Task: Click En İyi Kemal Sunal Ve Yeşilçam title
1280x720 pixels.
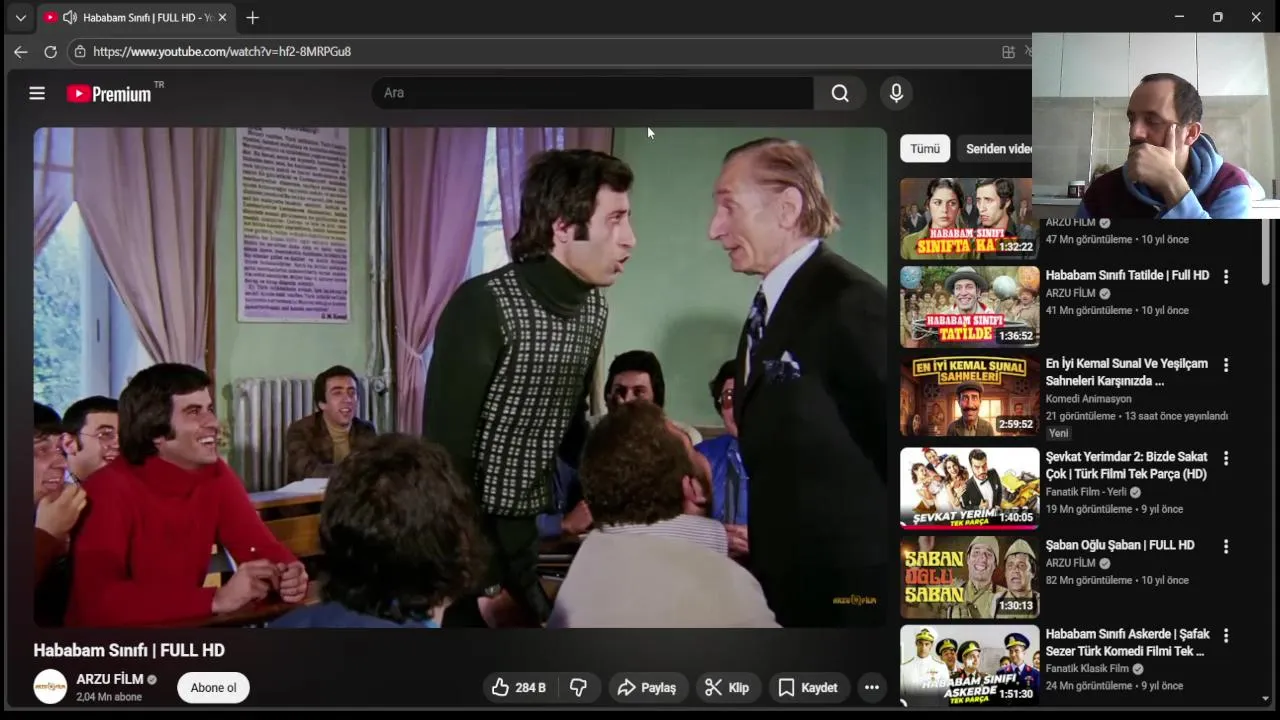Action: (x=1126, y=372)
